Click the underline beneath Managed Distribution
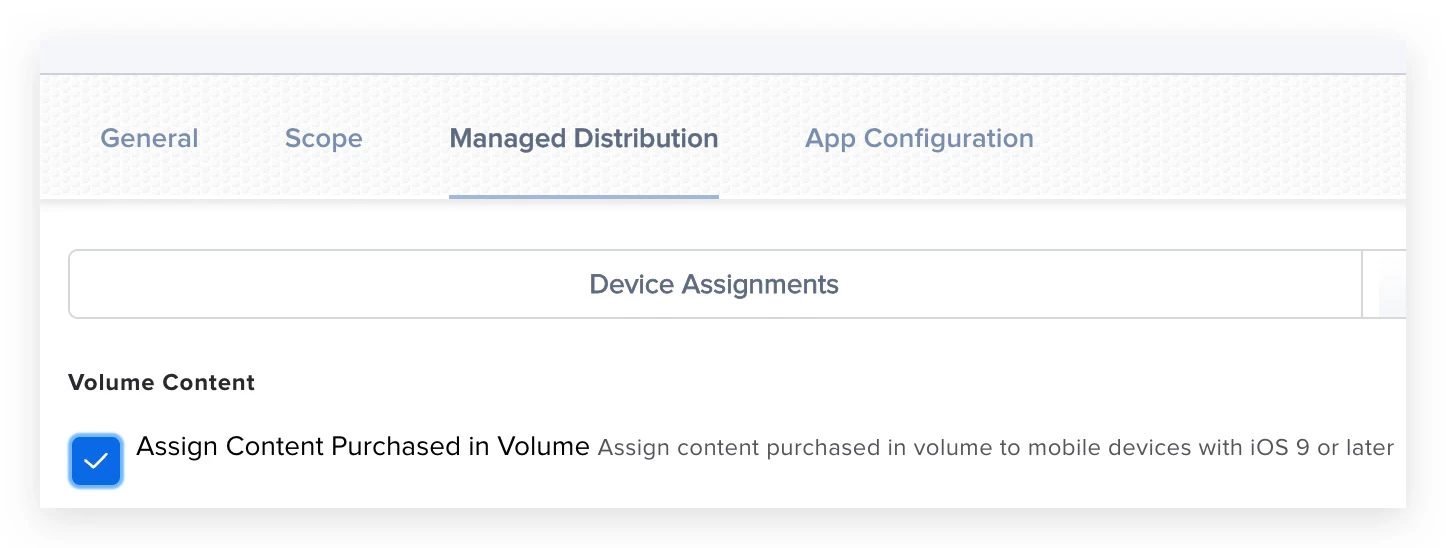This screenshot has width=1446, height=548. [584, 196]
